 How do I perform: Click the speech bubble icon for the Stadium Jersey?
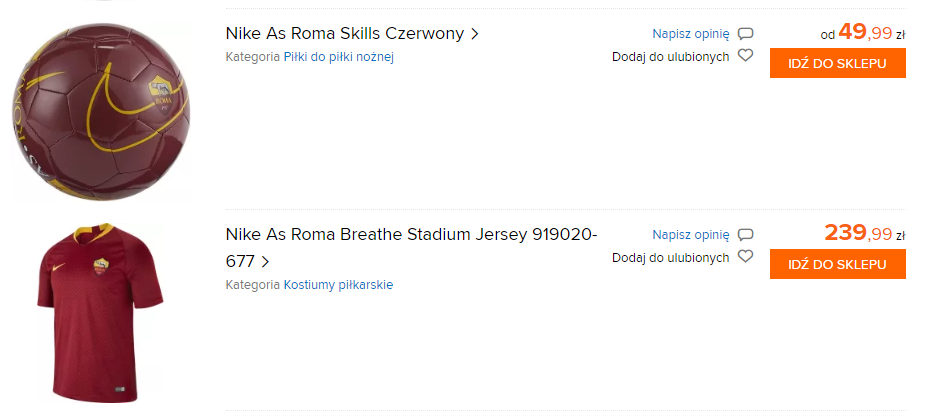745,235
